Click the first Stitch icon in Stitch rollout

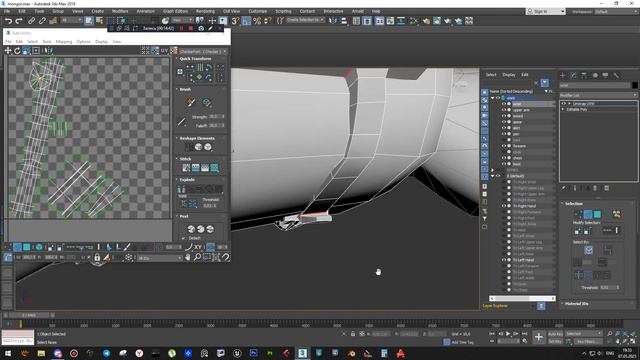tap(186, 168)
